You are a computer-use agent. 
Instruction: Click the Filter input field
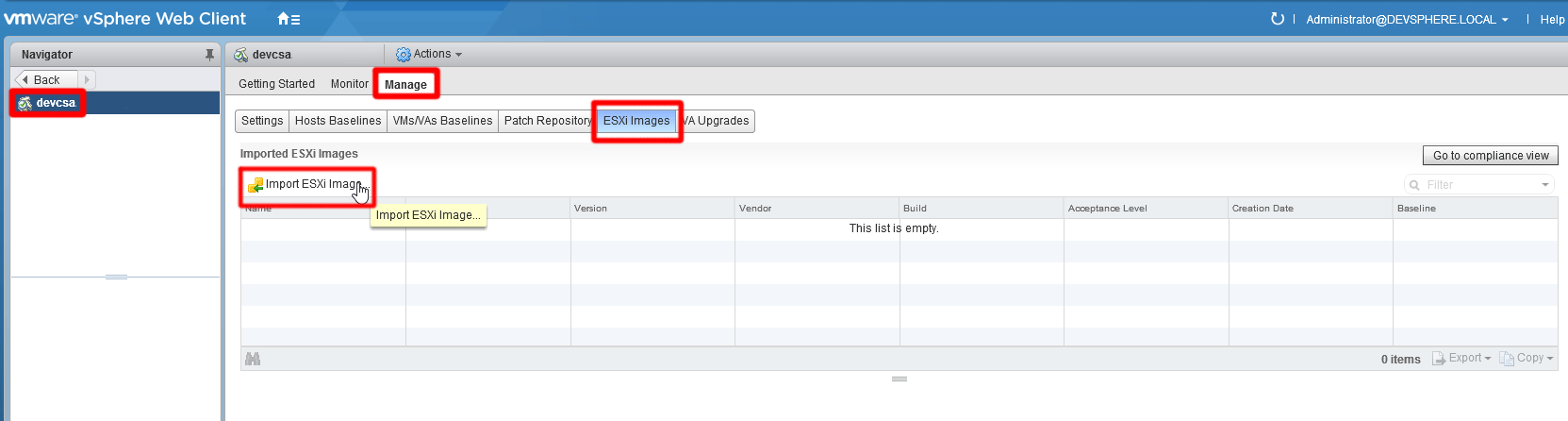pos(1480,185)
